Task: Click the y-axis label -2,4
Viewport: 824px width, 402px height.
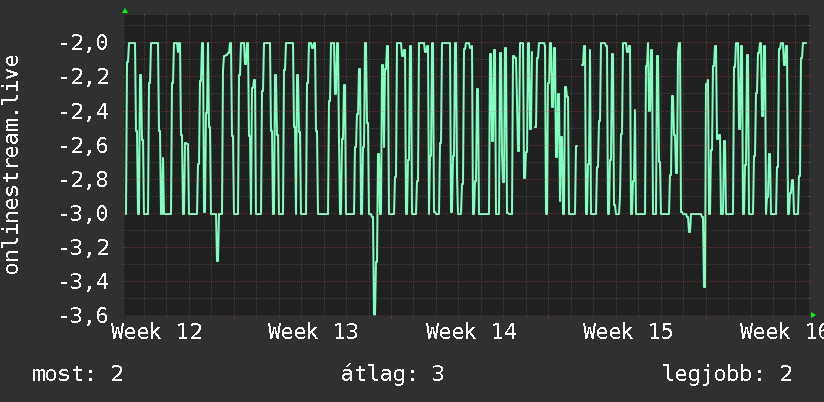Action: point(83,111)
